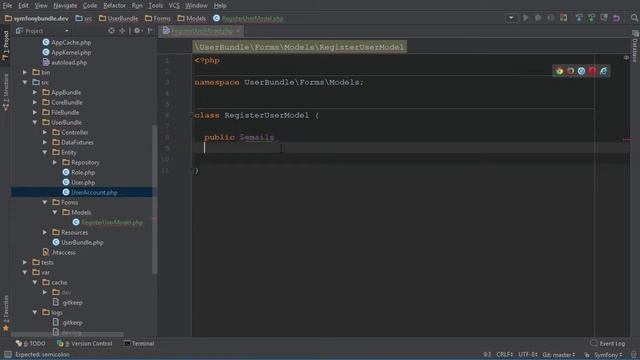The width and height of the screenshot is (640, 360).
Task: Click the Symfony status bar widget
Action: (x=608, y=355)
